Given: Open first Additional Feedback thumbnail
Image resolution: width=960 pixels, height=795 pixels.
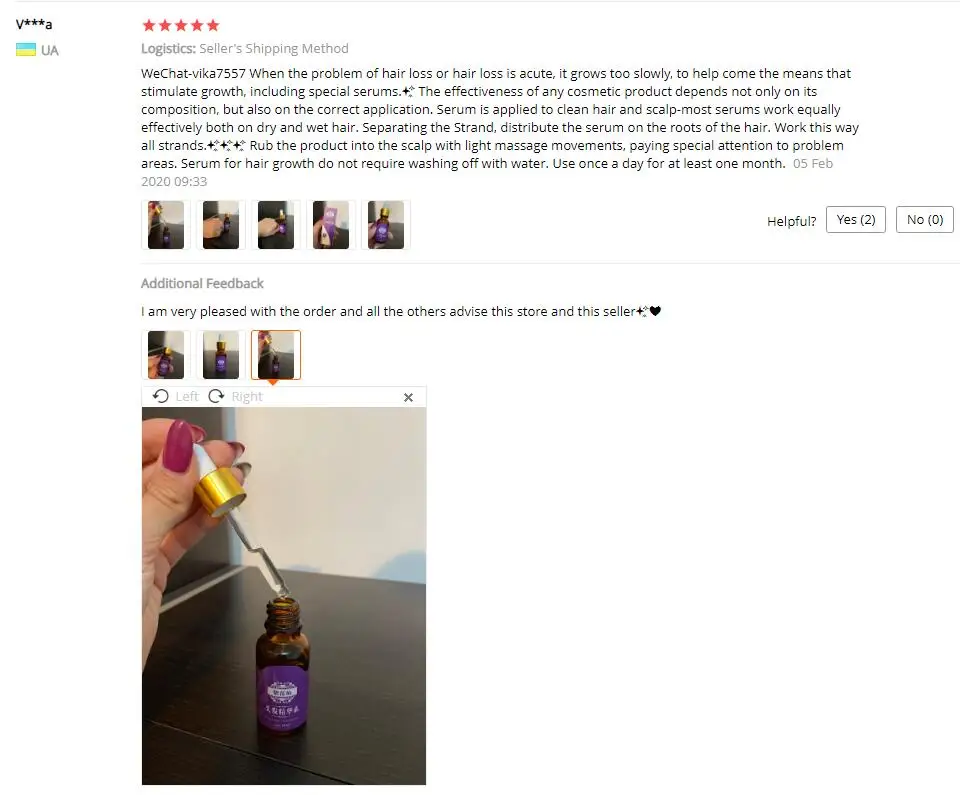Looking at the screenshot, I should 166,355.
